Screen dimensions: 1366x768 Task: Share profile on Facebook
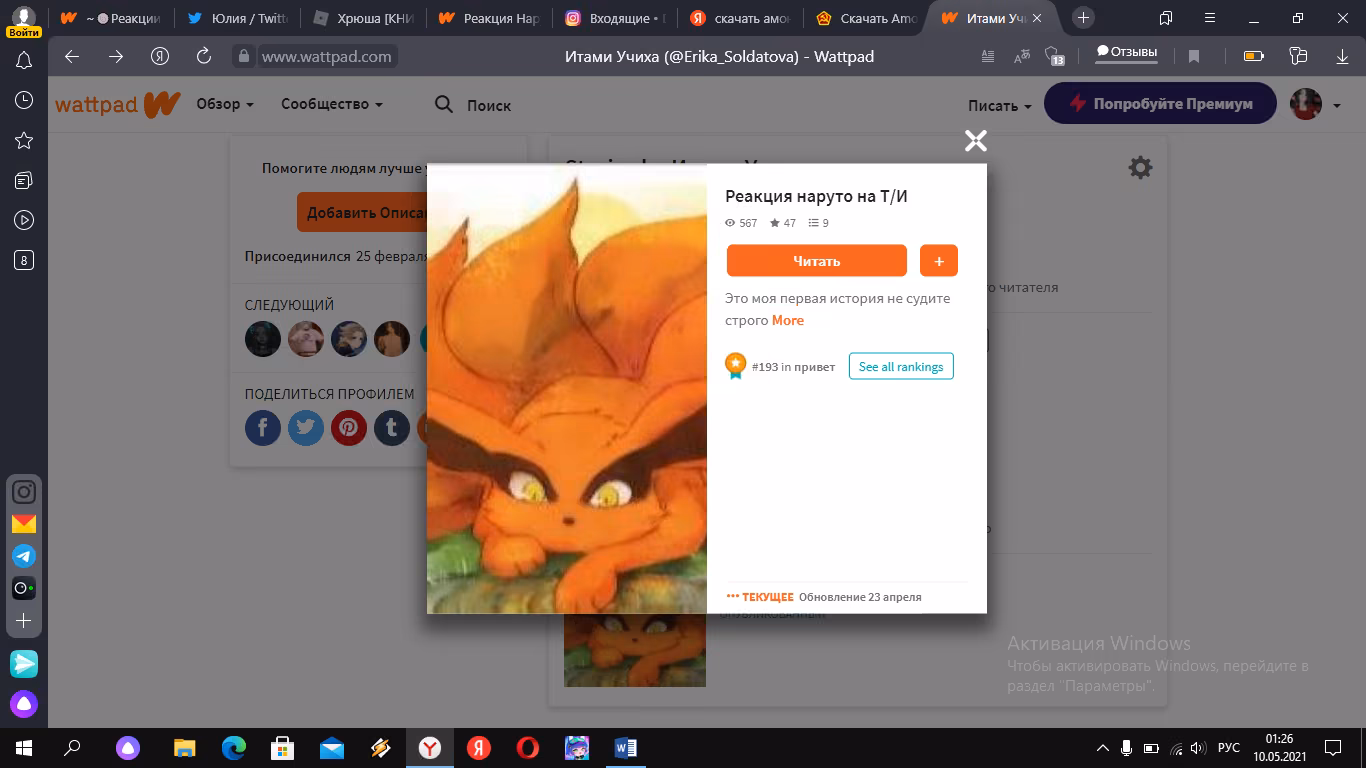point(263,428)
